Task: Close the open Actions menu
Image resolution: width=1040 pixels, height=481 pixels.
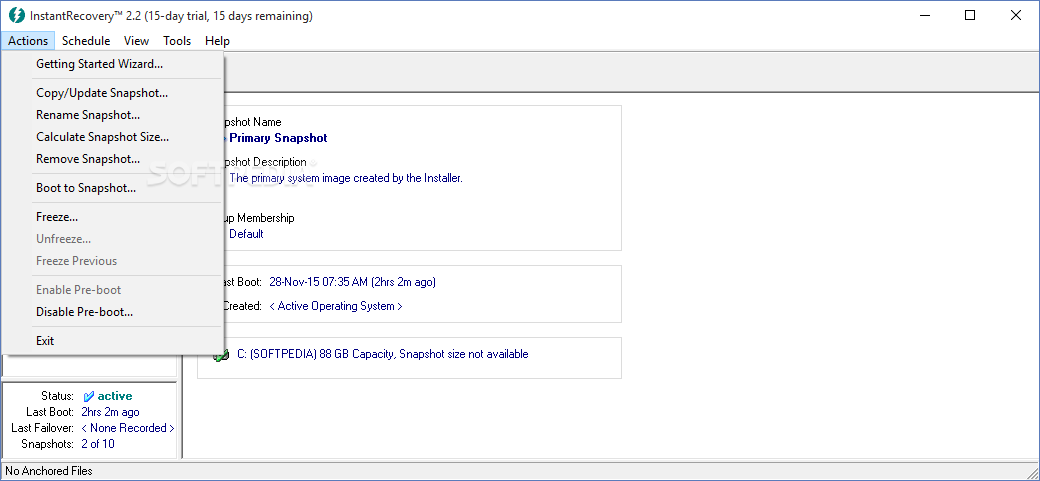Action: coord(28,40)
